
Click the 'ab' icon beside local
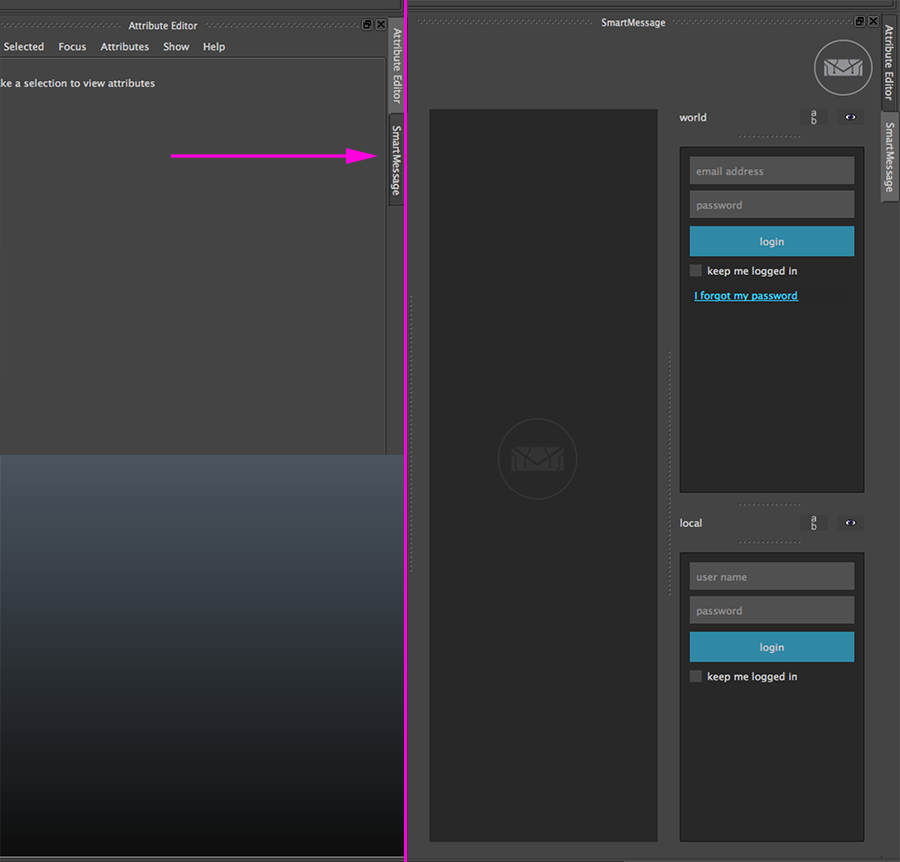click(x=814, y=523)
